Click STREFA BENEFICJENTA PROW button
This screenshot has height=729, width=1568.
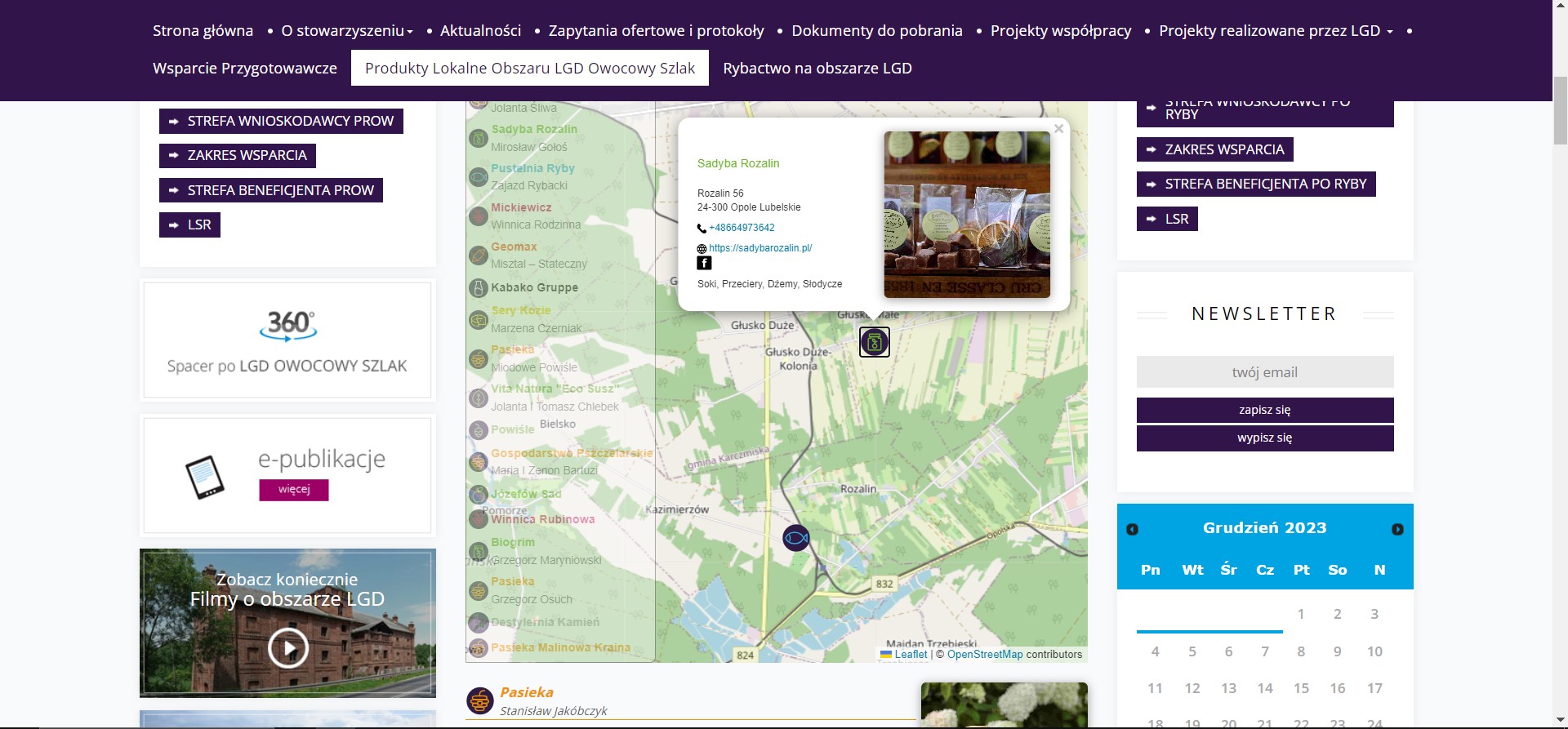point(271,190)
